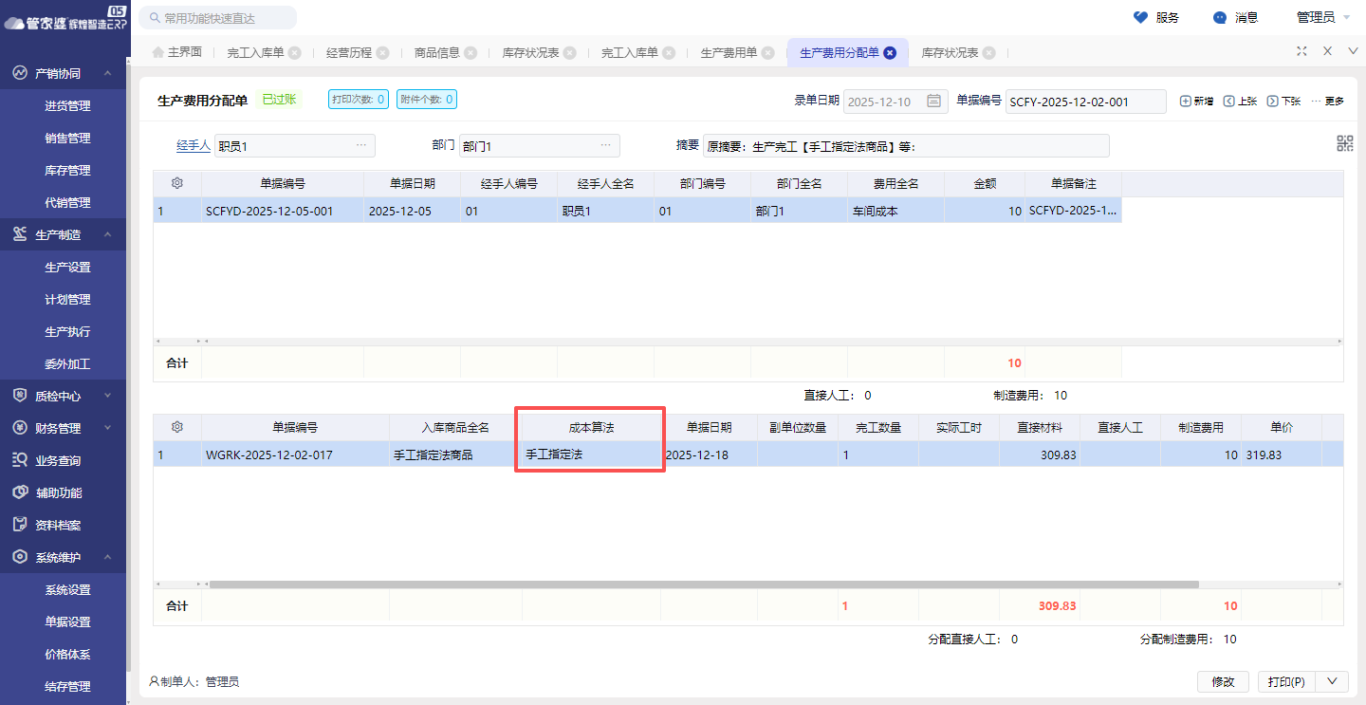1366x705 pixels.
Task: Collapse the 产销协同 sidebar section
Action: [x=108, y=73]
